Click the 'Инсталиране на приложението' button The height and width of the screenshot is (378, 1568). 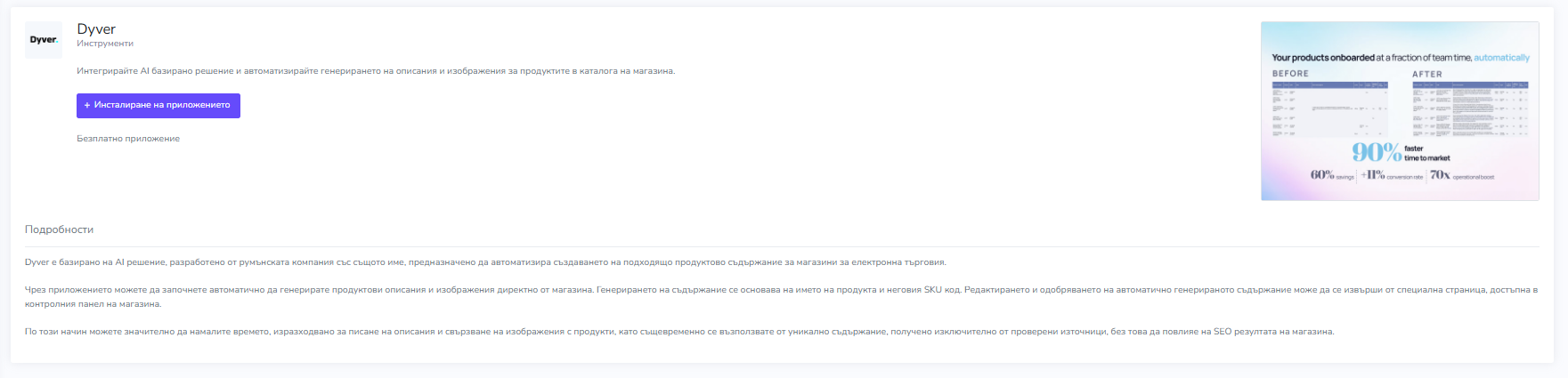tap(158, 106)
